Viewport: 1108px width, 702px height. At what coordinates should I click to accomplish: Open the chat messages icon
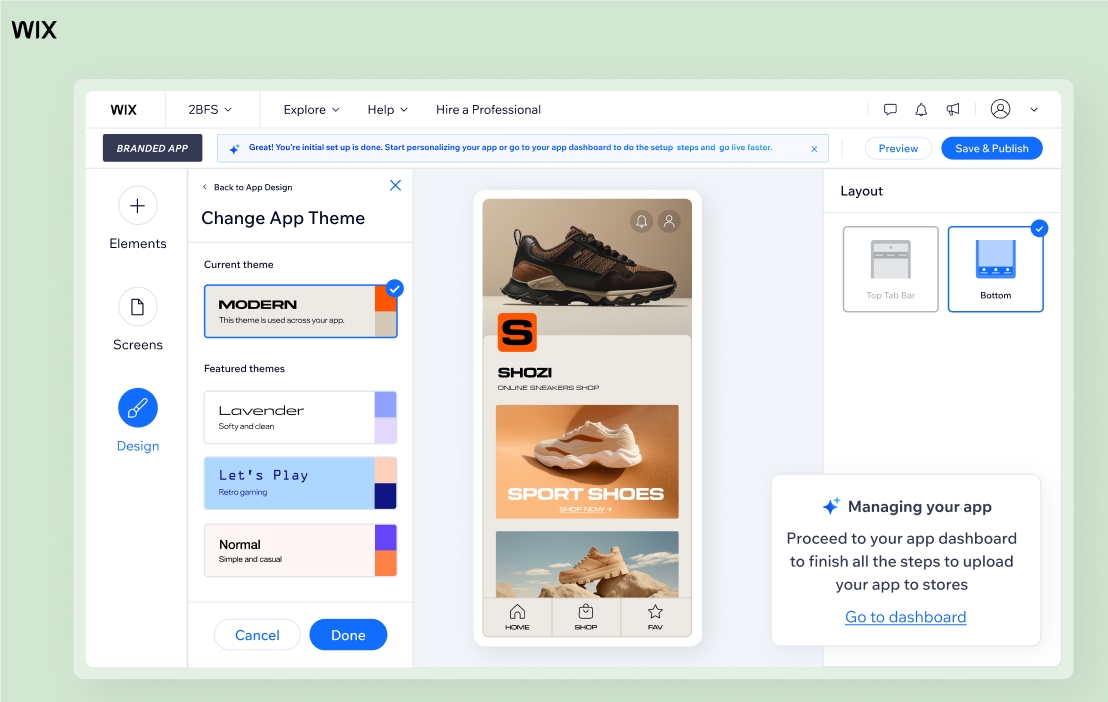[890, 110]
